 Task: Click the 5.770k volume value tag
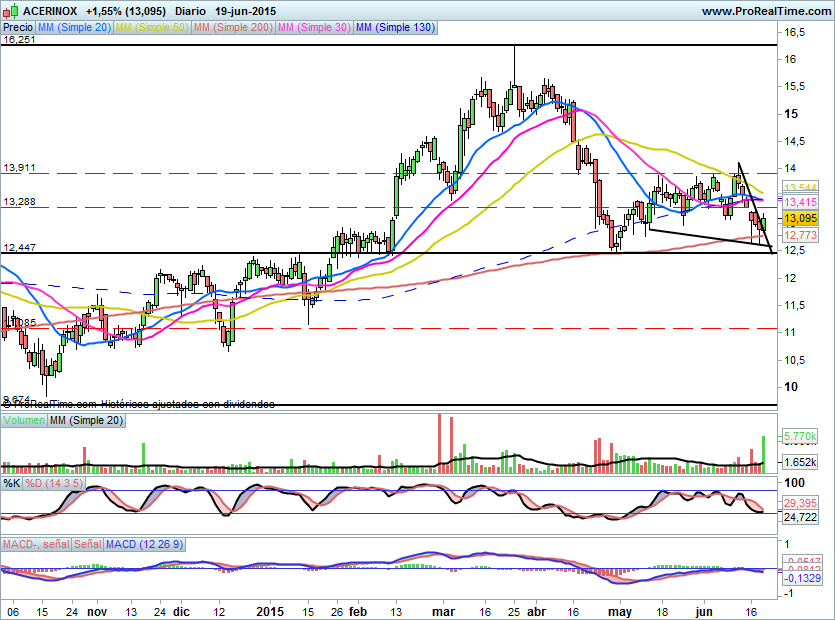click(x=801, y=437)
